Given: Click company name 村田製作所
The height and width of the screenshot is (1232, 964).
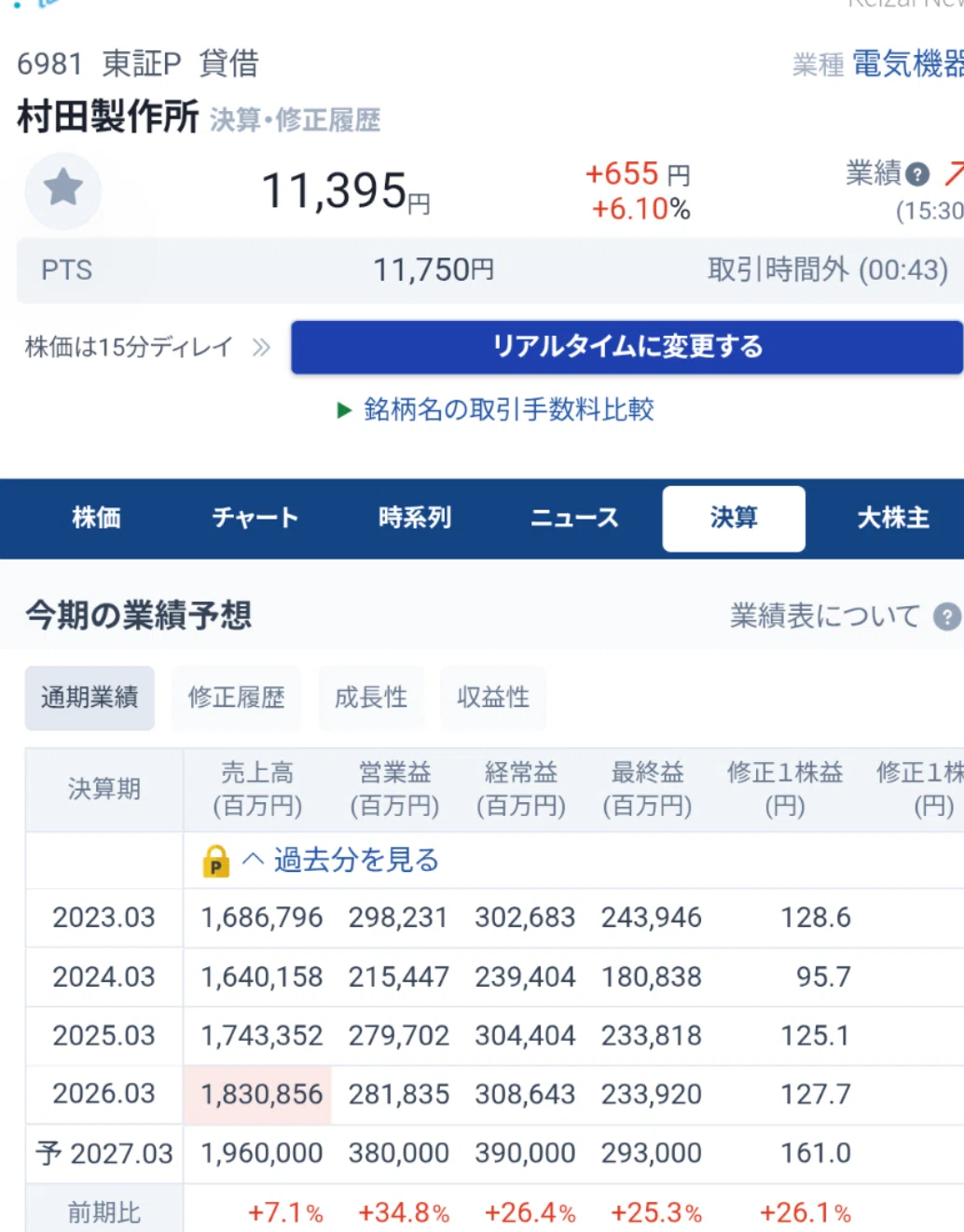Looking at the screenshot, I should 108,118.
